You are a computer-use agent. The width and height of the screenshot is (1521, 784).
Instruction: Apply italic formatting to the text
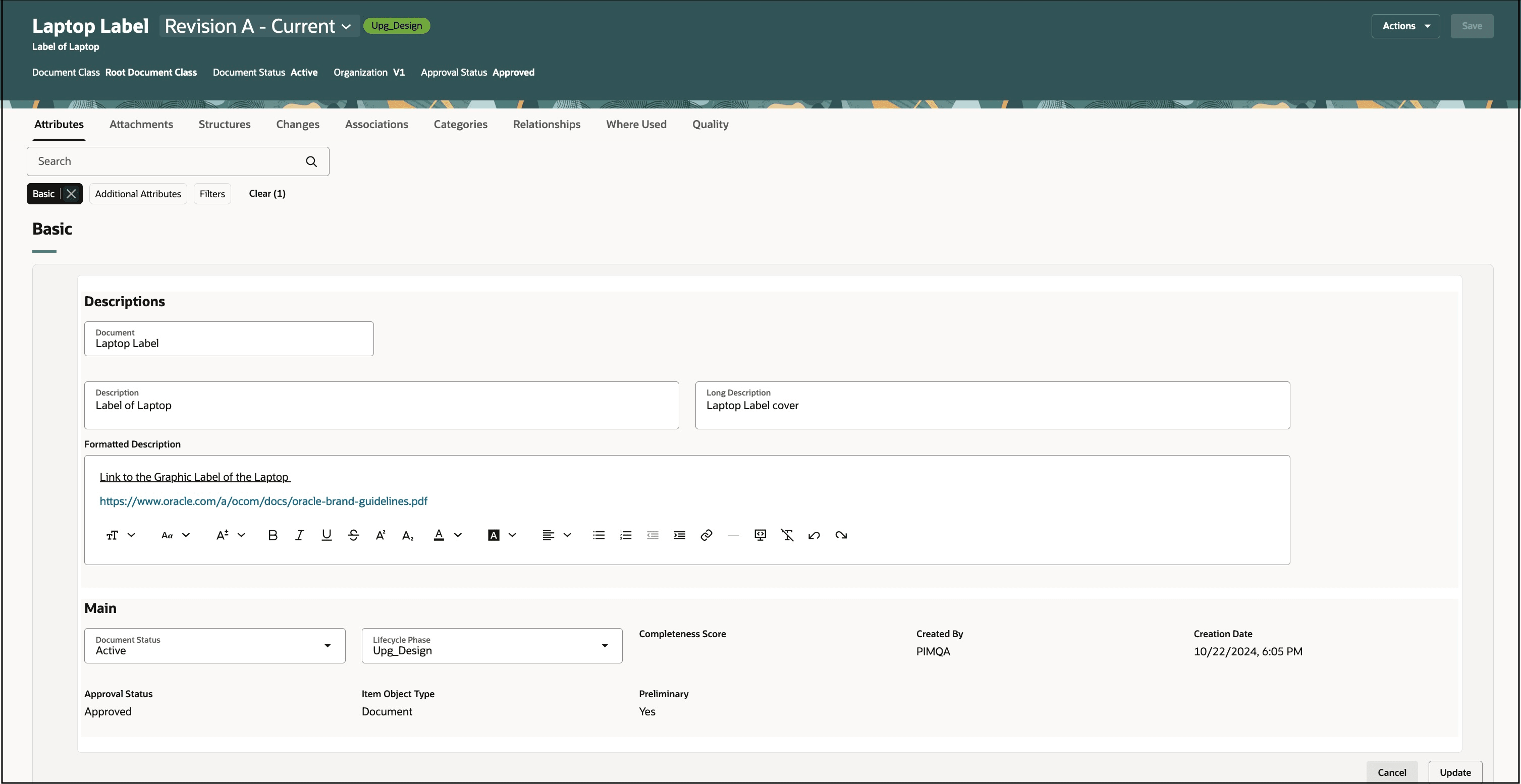pyautogui.click(x=299, y=535)
